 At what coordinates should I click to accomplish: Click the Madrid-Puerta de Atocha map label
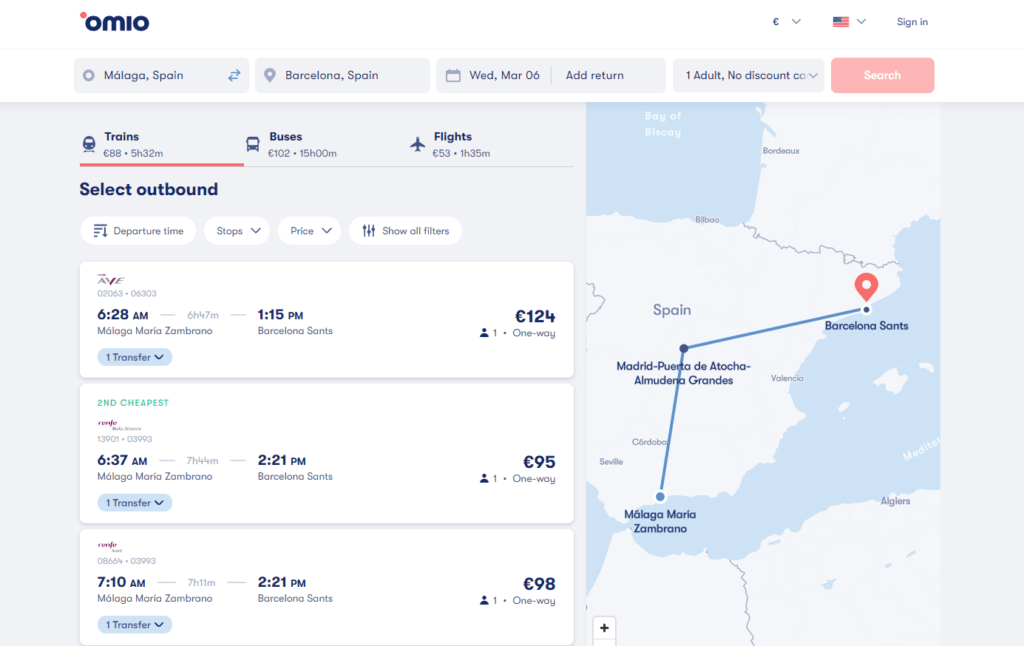click(684, 373)
